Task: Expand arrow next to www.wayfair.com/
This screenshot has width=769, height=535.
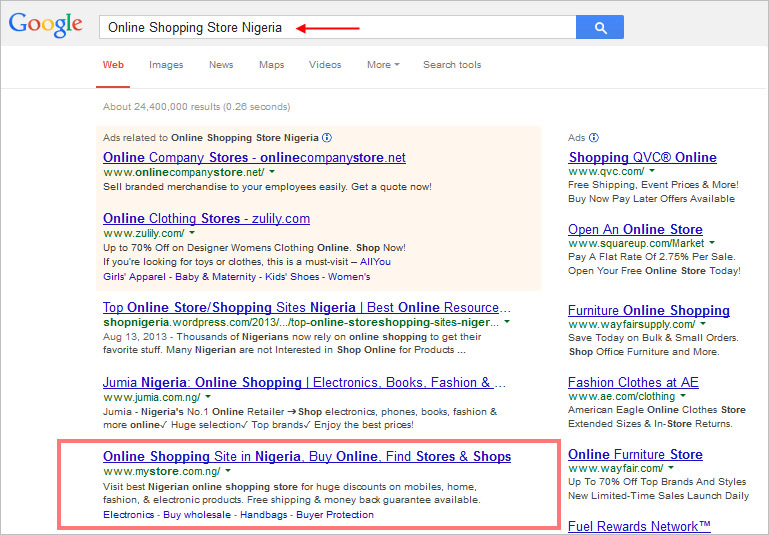Action: 671,468
